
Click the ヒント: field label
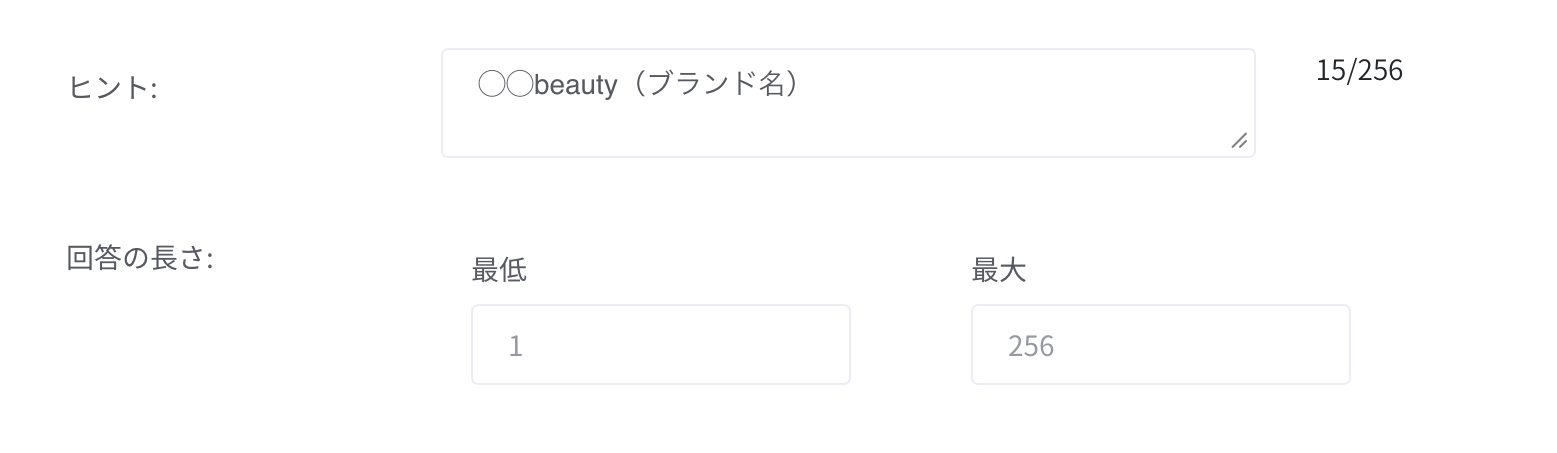112,88
